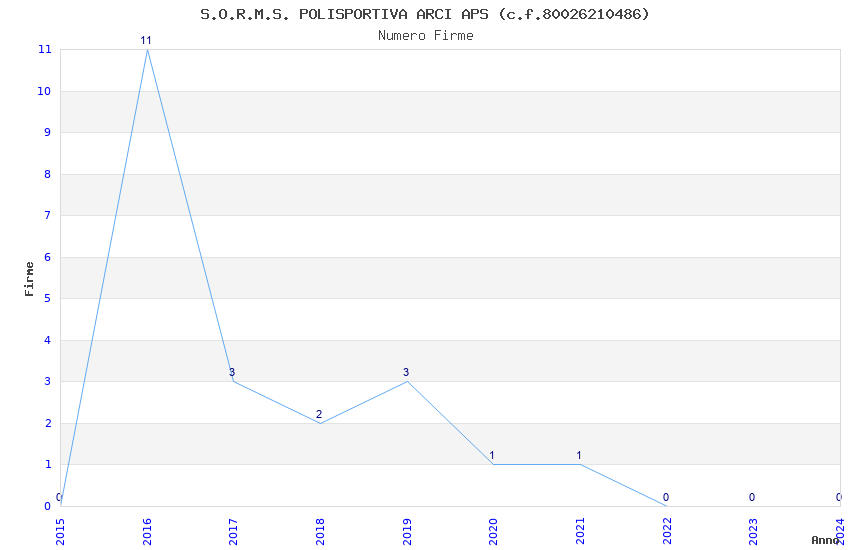Click the x-axis year 2020

(493, 532)
